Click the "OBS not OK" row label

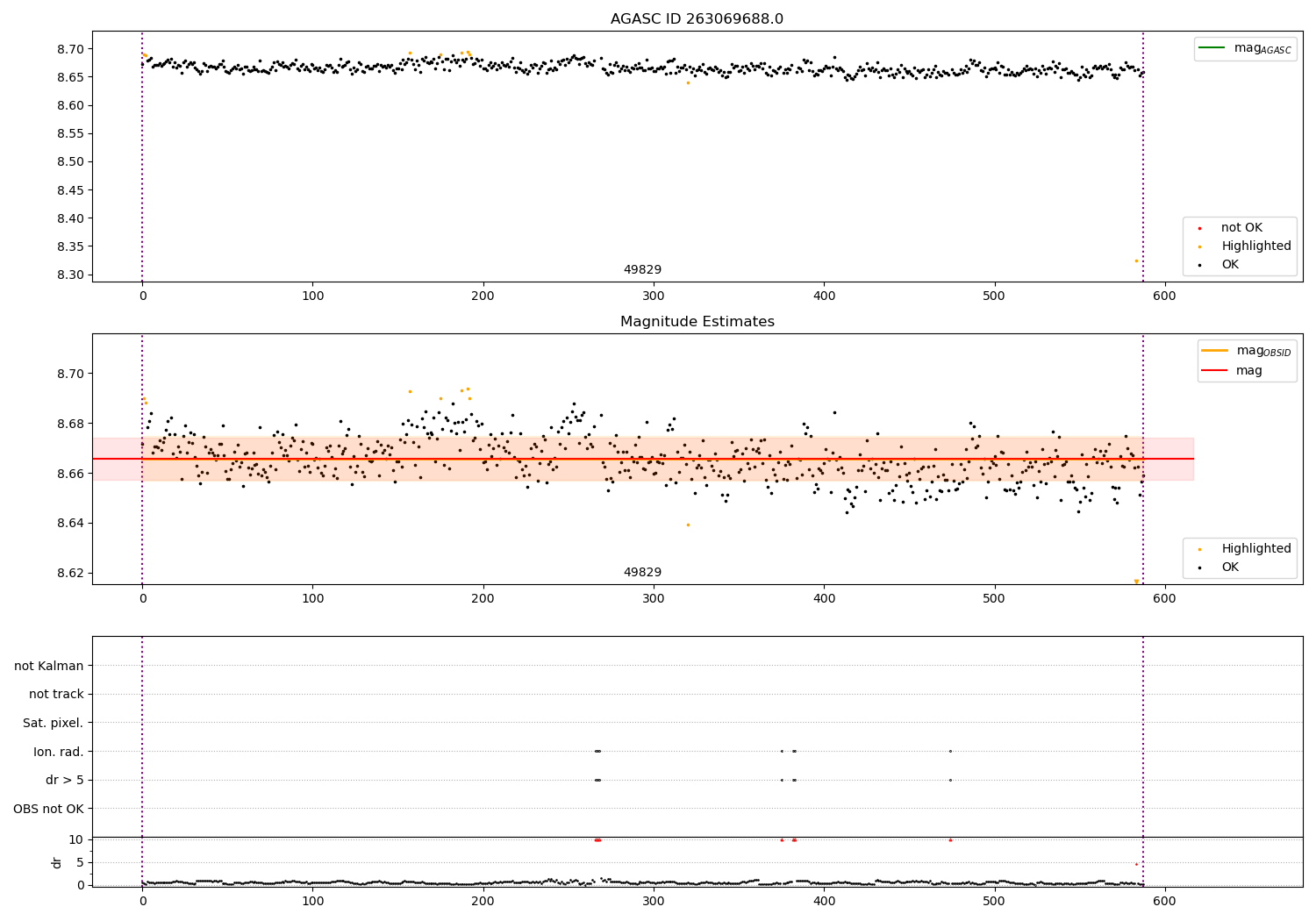tap(49, 809)
